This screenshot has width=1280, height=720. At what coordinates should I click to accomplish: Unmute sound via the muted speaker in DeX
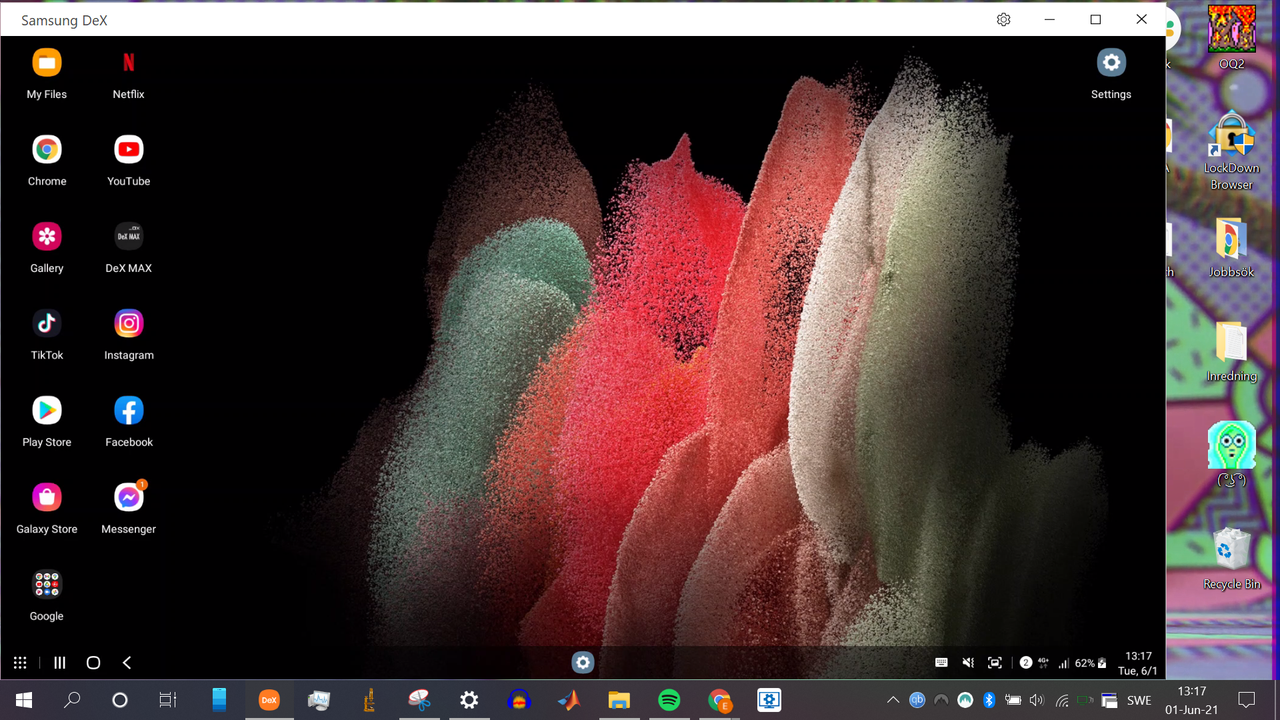pos(967,662)
